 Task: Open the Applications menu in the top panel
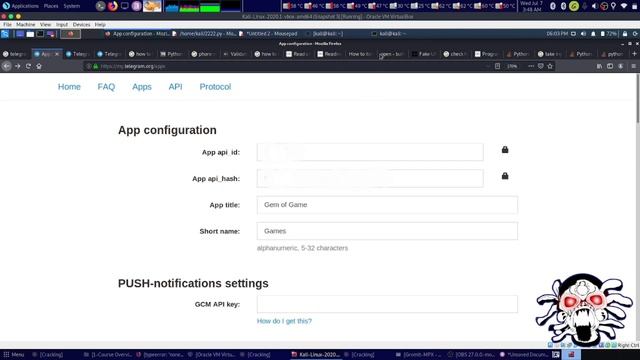pos(24,6)
